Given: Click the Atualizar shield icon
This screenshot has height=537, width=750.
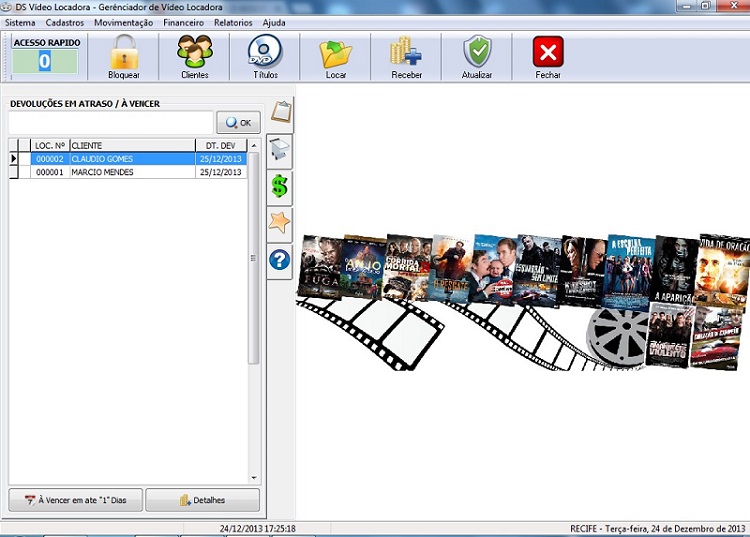Looking at the screenshot, I should click(477, 51).
